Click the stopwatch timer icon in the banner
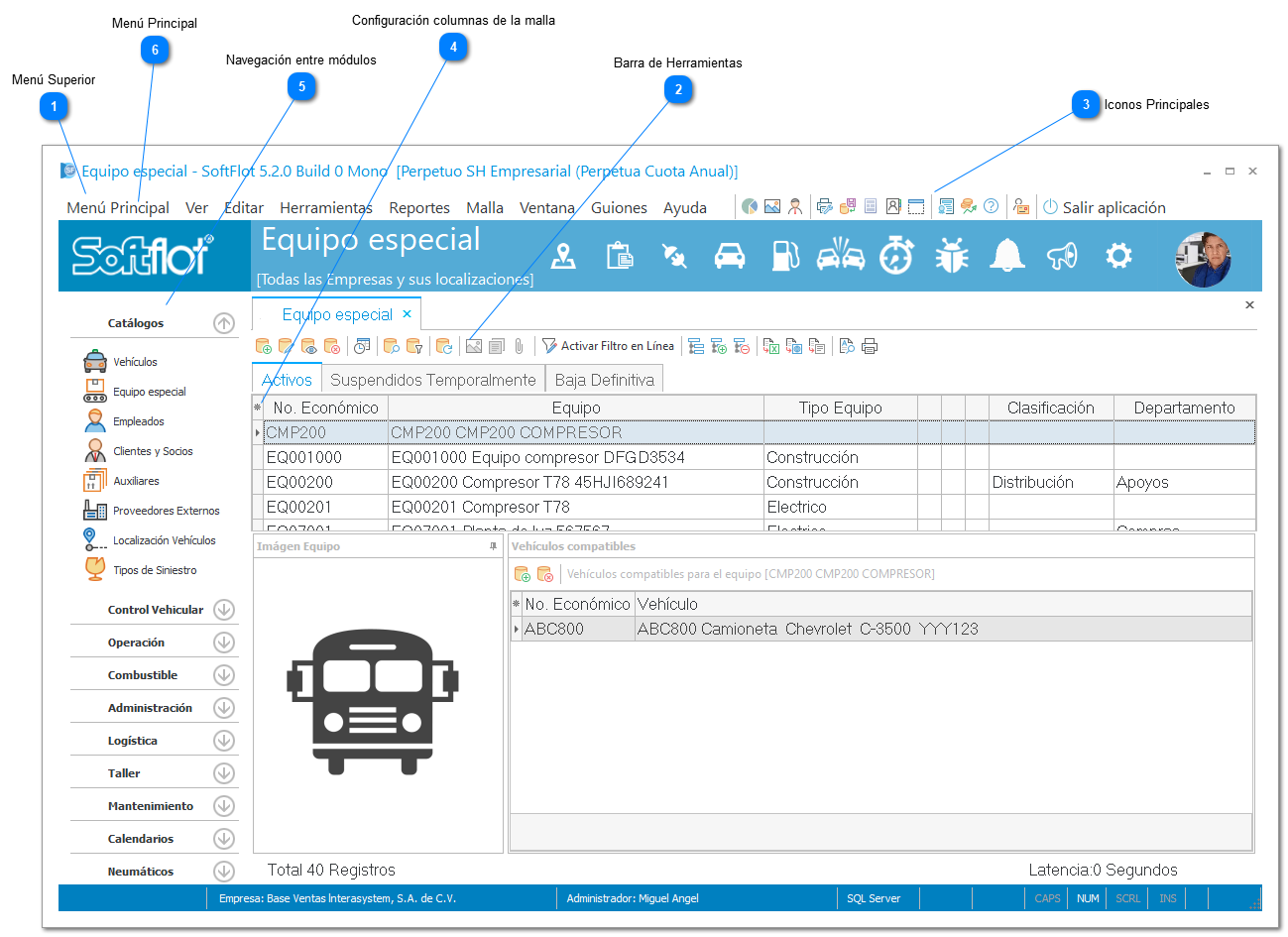This screenshot has height=937, width=1288. (x=896, y=255)
